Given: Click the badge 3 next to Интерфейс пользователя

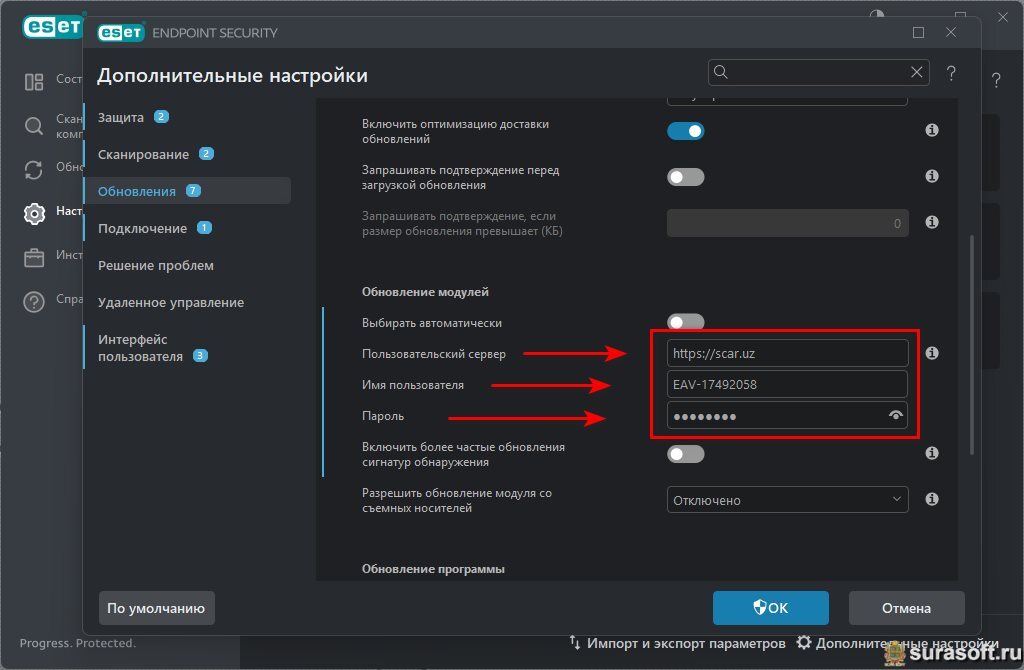Looking at the screenshot, I should click(200, 356).
